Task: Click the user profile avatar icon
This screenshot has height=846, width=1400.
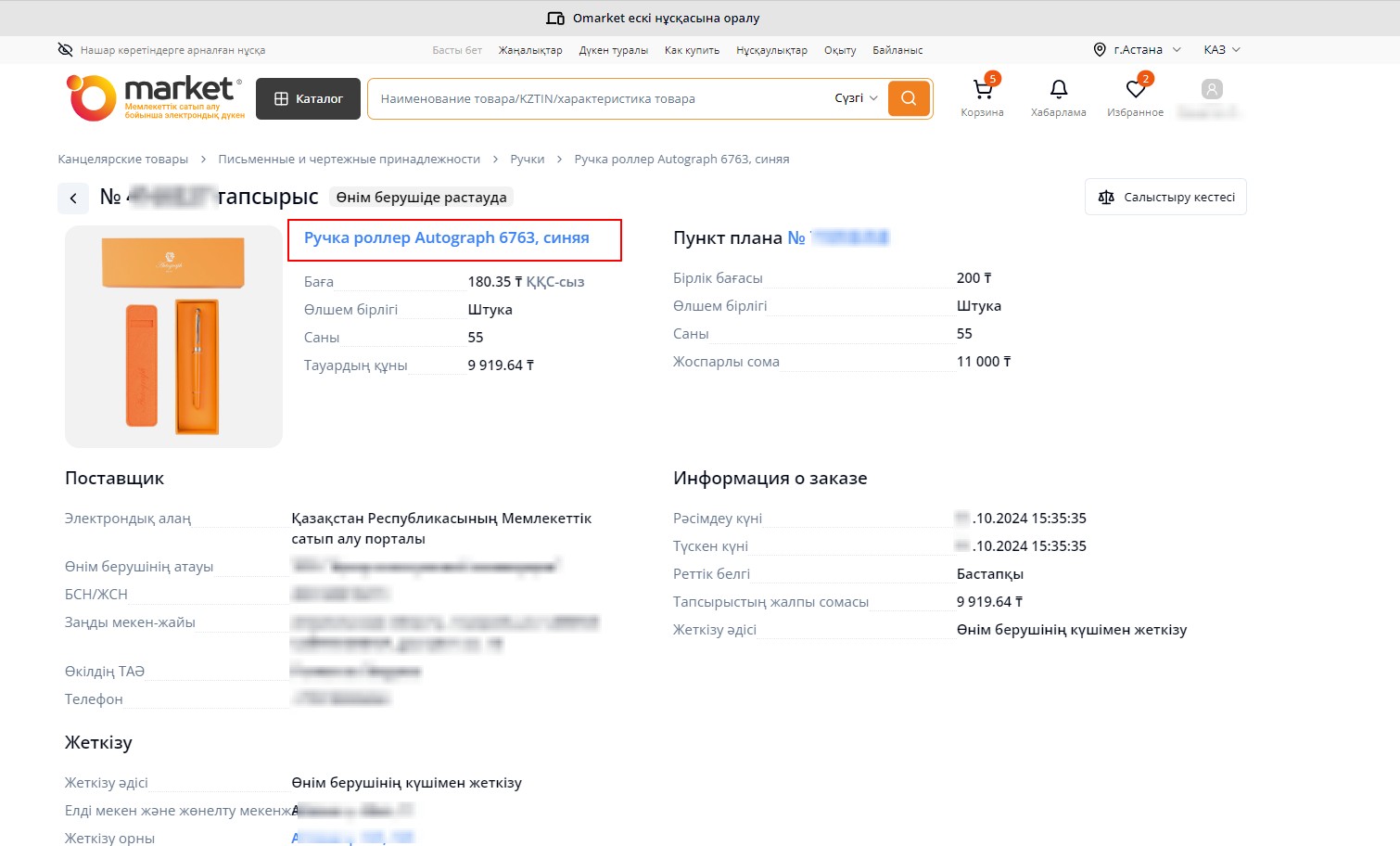Action: click(1211, 90)
